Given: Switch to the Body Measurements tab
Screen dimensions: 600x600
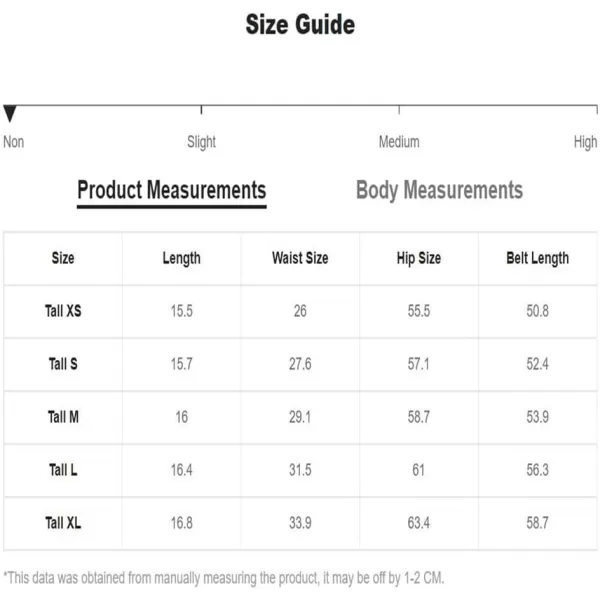Looking at the screenshot, I should click(439, 190).
